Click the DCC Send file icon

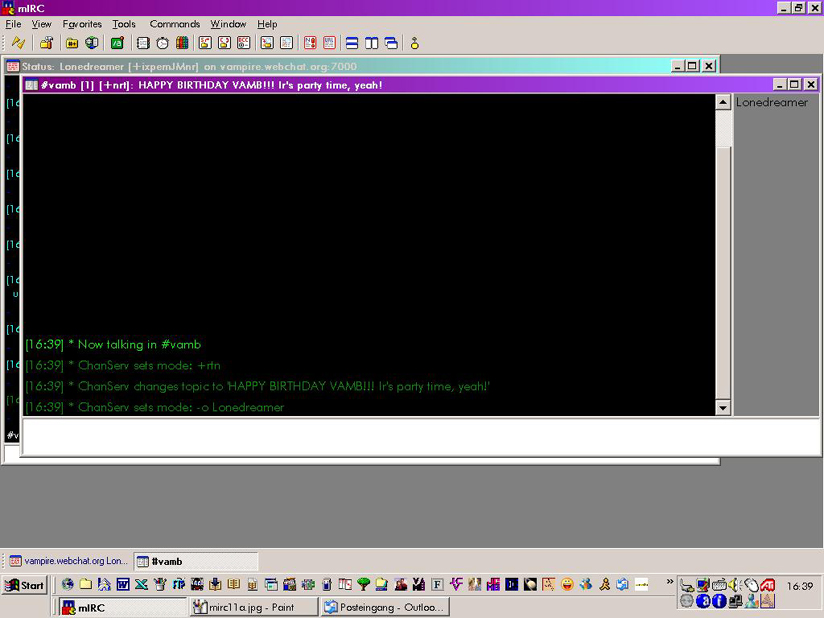(x=205, y=43)
